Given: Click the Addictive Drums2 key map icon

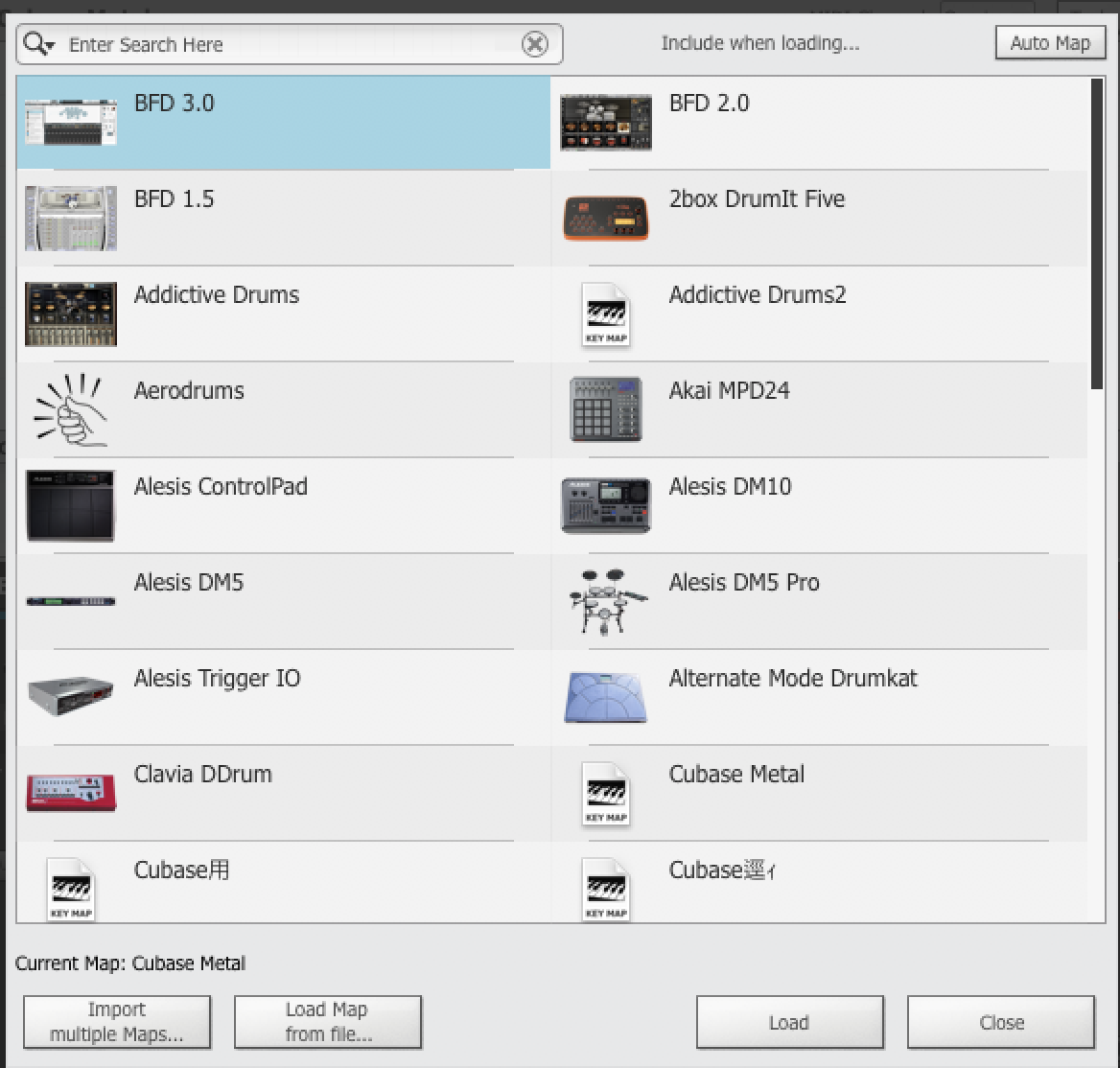Looking at the screenshot, I should [x=606, y=314].
